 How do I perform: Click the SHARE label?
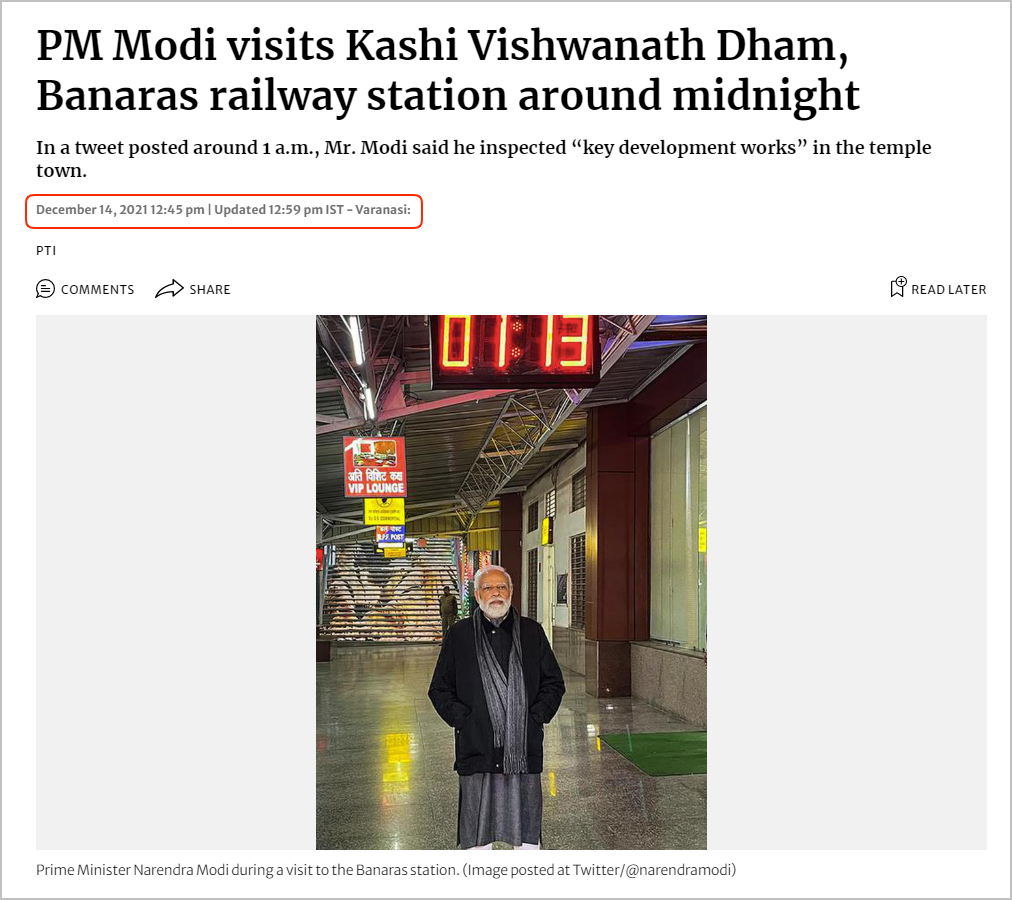coord(210,289)
